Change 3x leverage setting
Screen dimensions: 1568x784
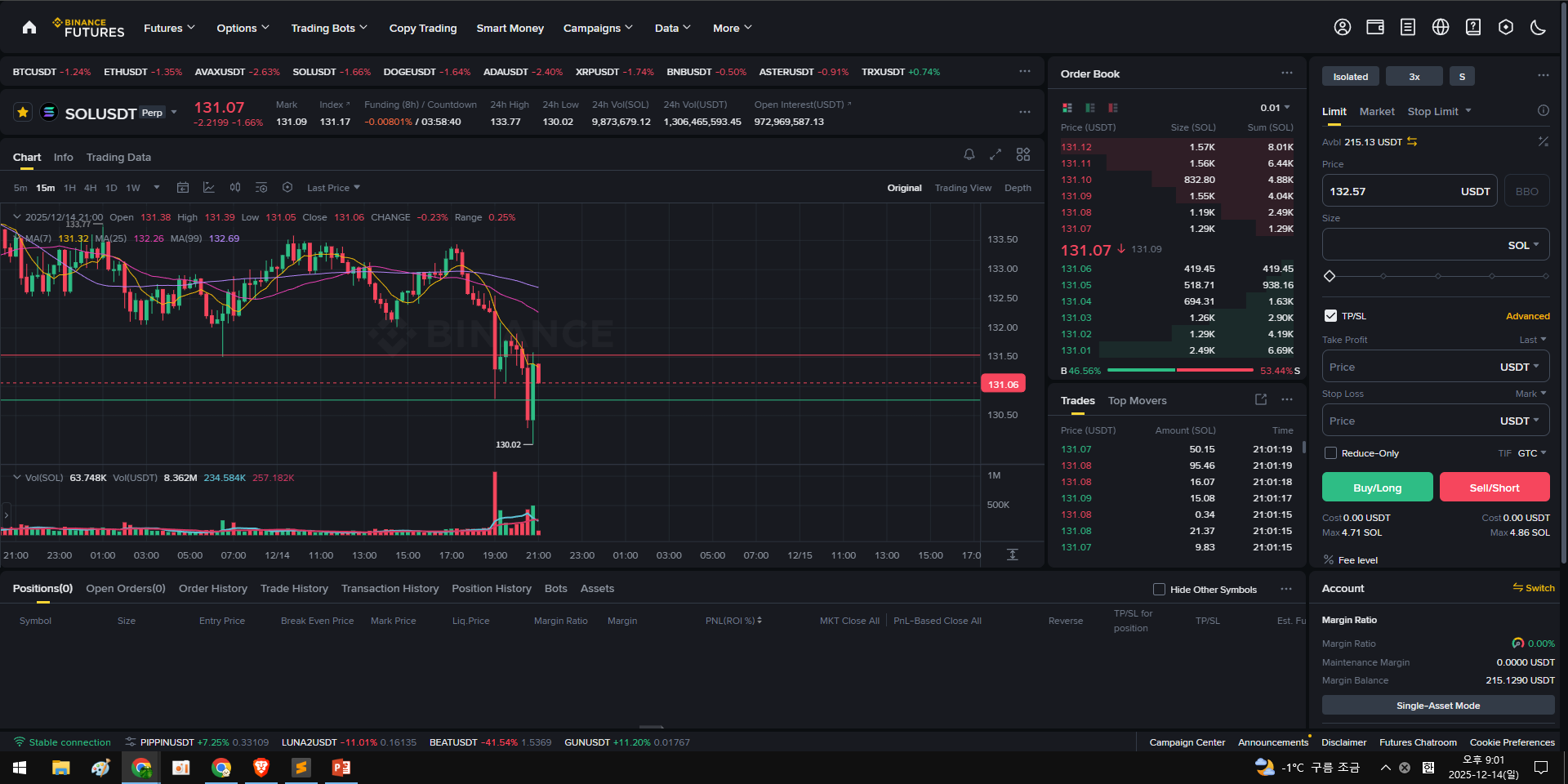1414,77
